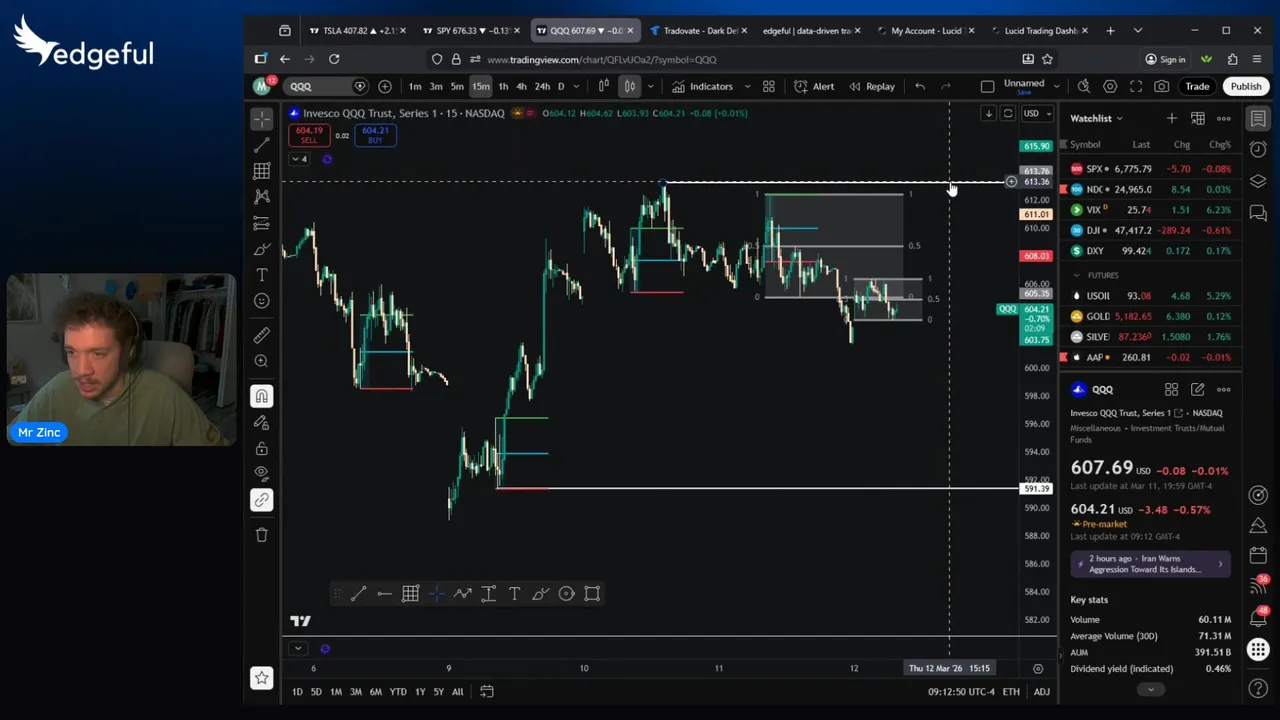This screenshot has width=1280, height=720.
Task: Select the 1m timeframe
Action: pyautogui.click(x=415, y=87)
